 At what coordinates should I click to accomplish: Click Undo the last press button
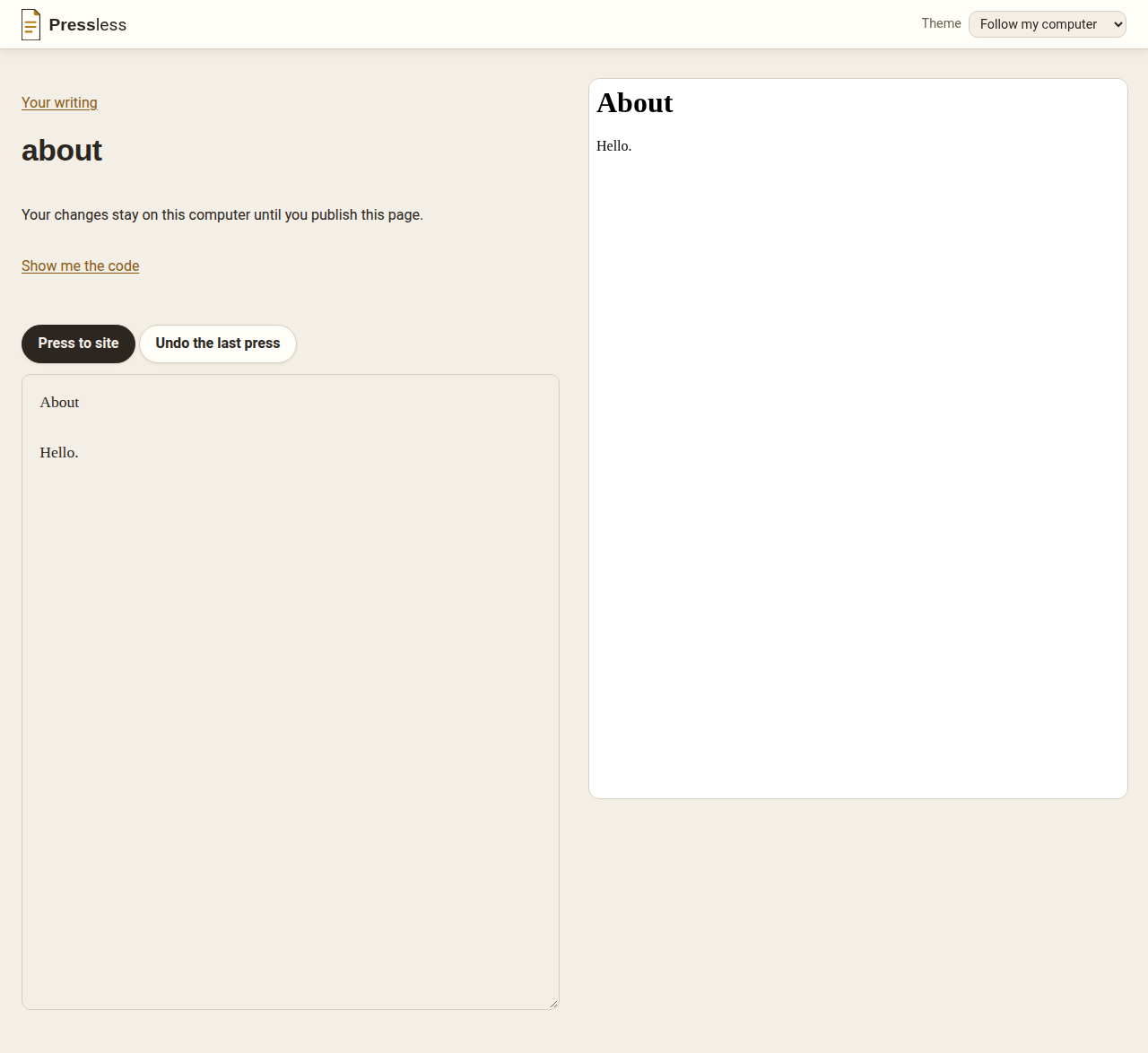click(218, 344)
